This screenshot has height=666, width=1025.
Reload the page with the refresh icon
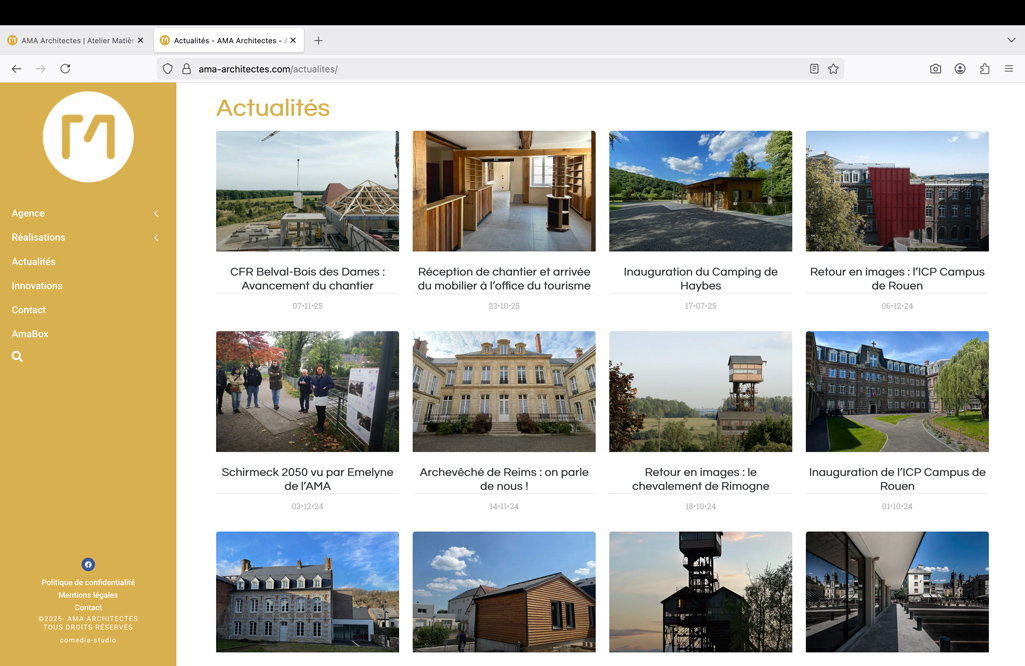point(65,69)
